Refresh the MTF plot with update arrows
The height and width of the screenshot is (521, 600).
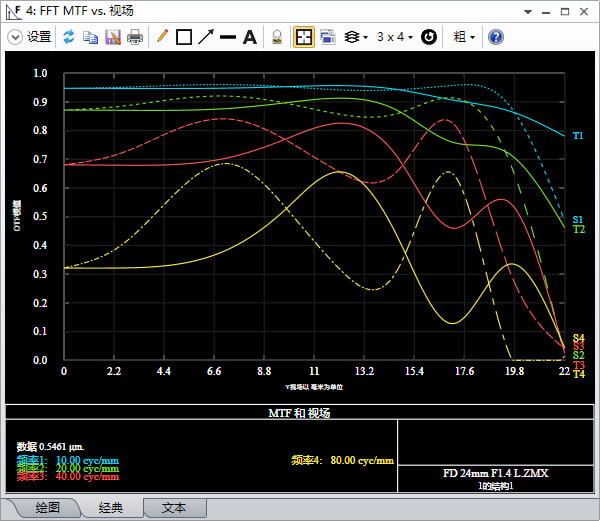(x=69, y=37)
